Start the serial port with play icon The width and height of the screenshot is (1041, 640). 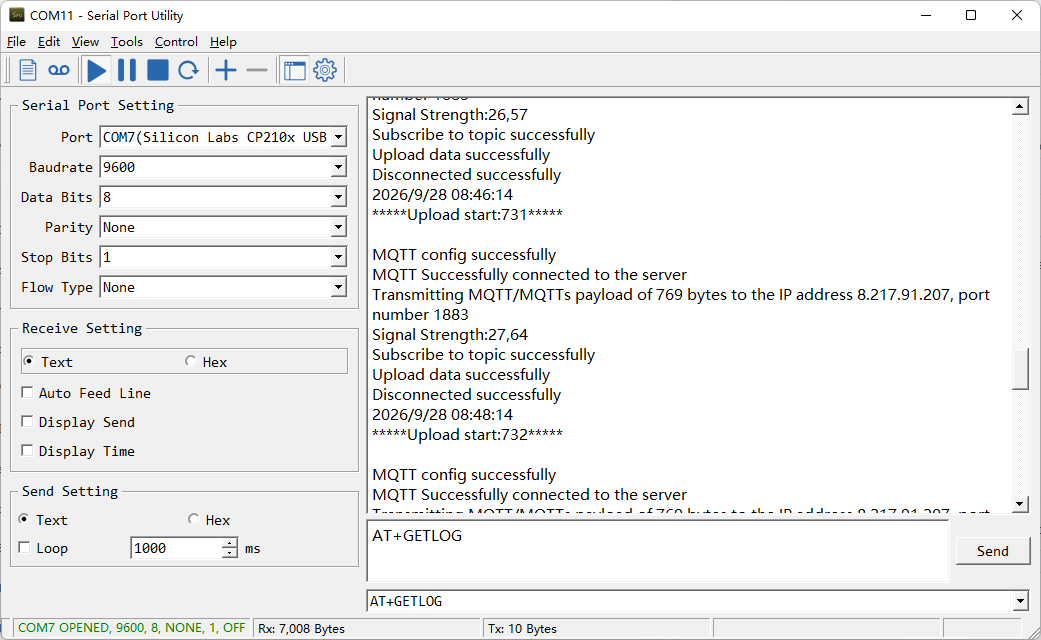coord(96,70)
